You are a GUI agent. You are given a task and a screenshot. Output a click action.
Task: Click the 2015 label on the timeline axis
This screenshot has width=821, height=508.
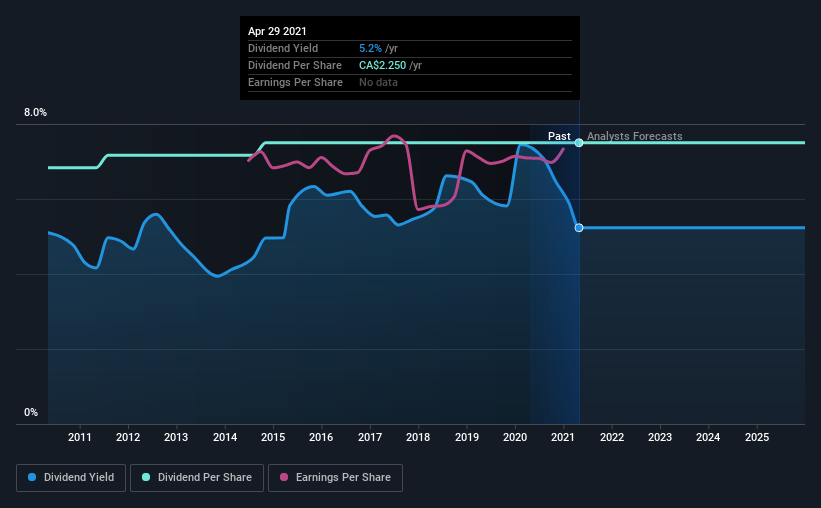pos(273,437)
